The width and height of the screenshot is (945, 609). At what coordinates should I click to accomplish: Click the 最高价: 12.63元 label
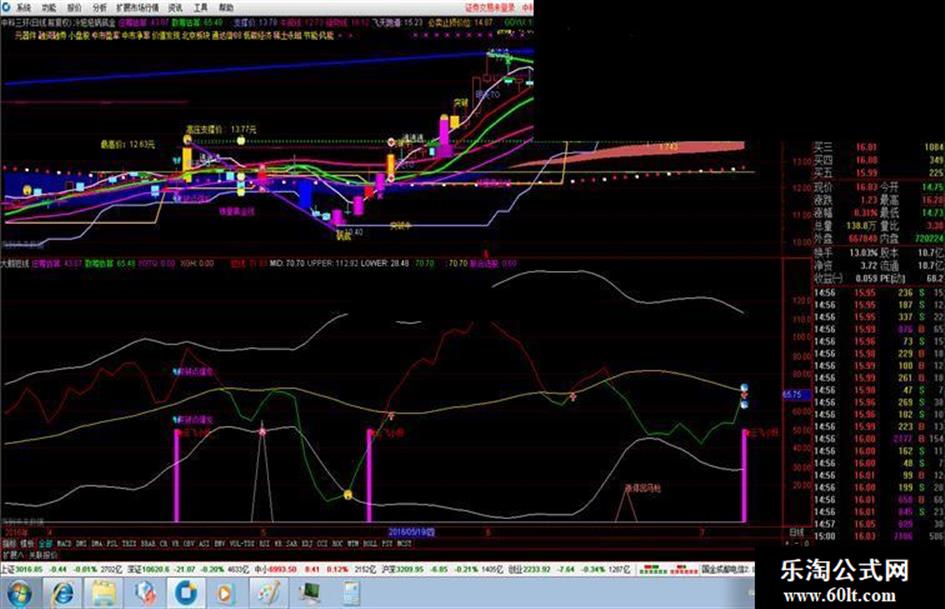(128, 145)
